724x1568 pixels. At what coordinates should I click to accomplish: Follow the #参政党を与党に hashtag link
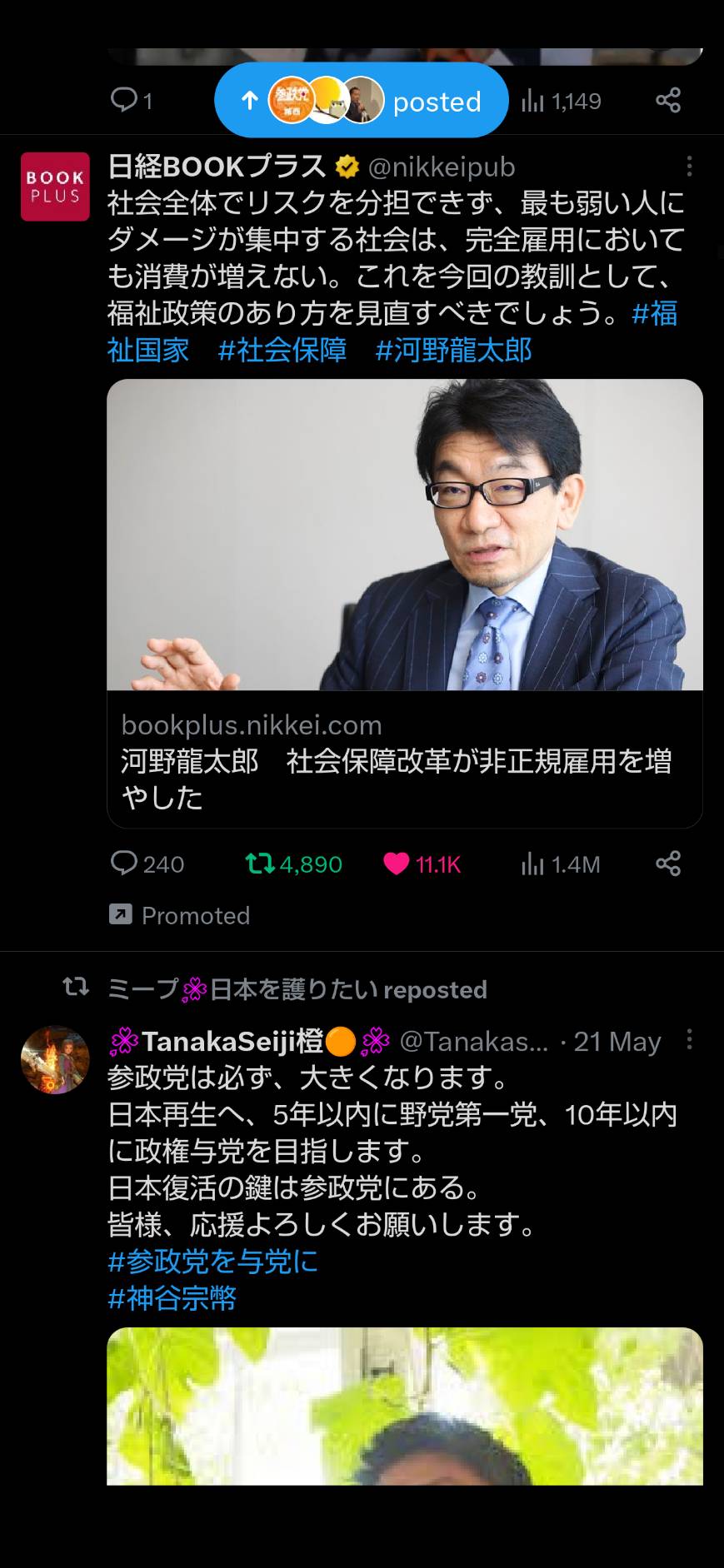(x=213, y=1261)
